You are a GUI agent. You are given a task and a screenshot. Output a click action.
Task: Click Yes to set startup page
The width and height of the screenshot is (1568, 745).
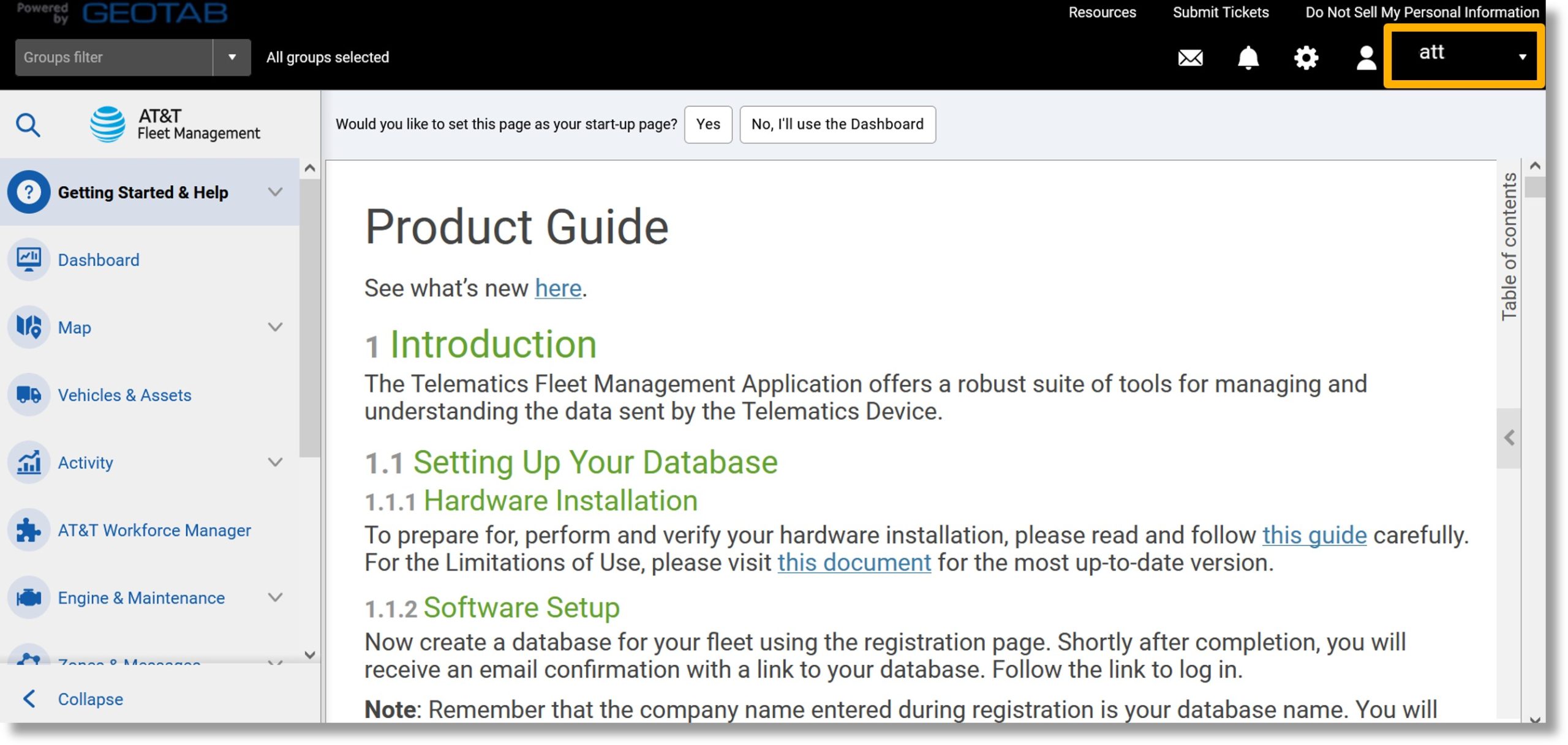tap(709, 124)
